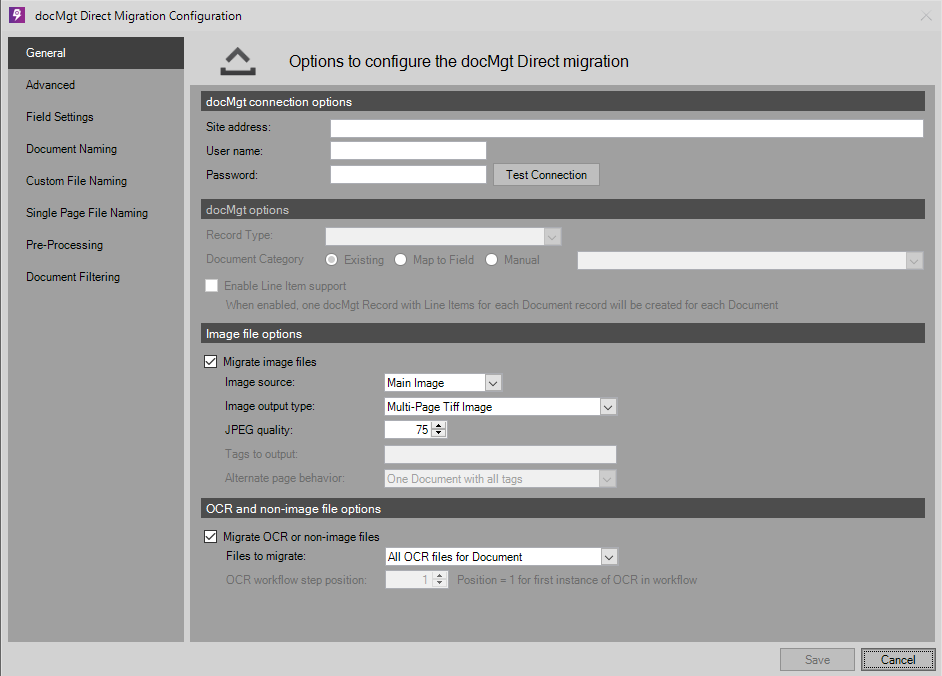942x676 pixels.
Task: Open the Image source dropdown
Action: pyautogui.click(x=493, y=383)
